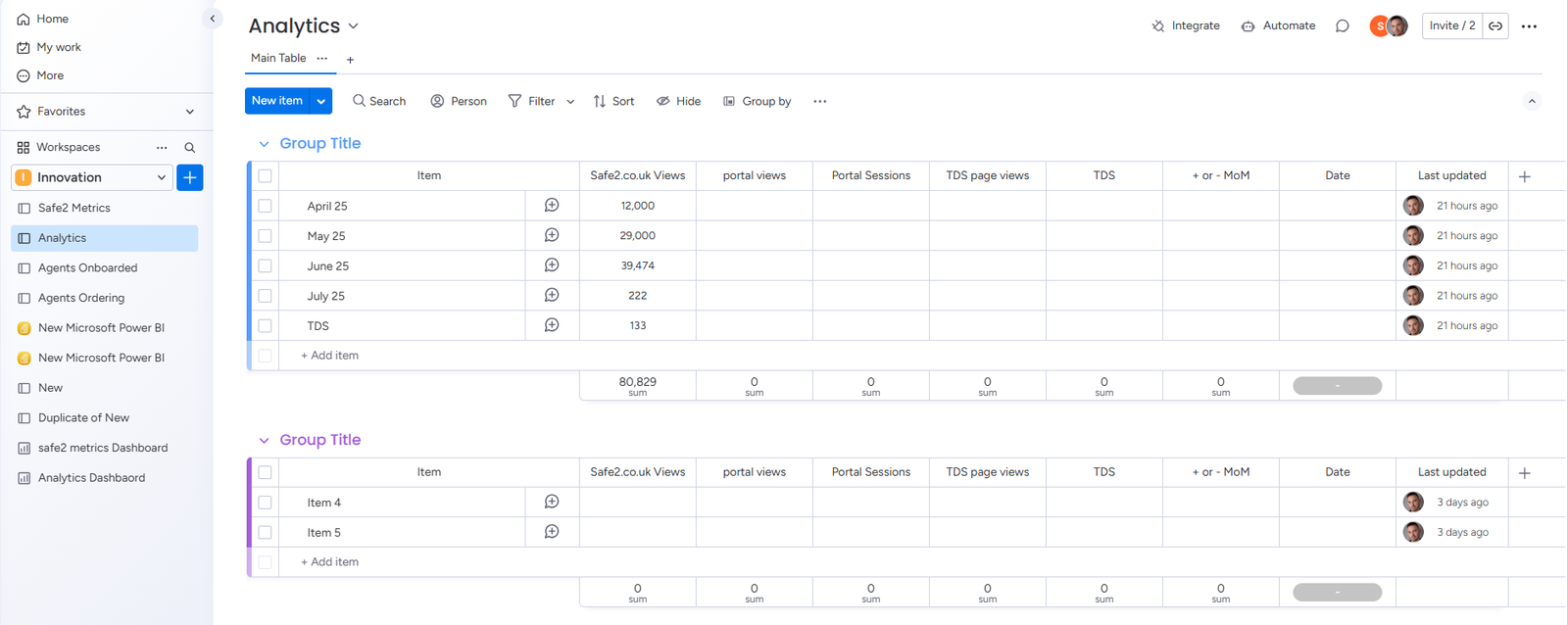
Task: Click the Invite / 2 button
Action: click(x=1451, y=26)
